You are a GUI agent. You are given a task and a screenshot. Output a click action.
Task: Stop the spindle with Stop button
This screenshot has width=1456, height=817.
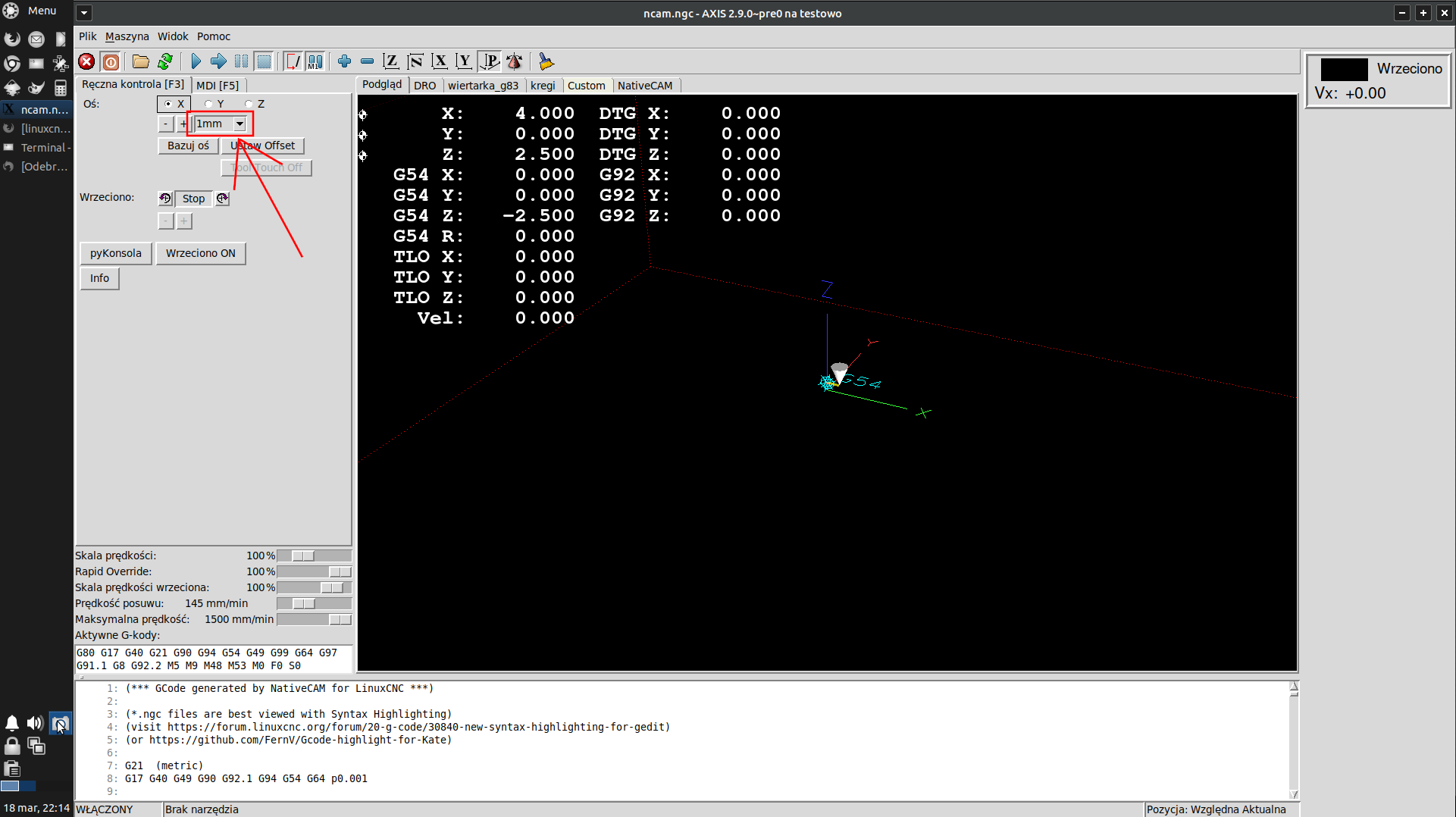click(193, 199)
